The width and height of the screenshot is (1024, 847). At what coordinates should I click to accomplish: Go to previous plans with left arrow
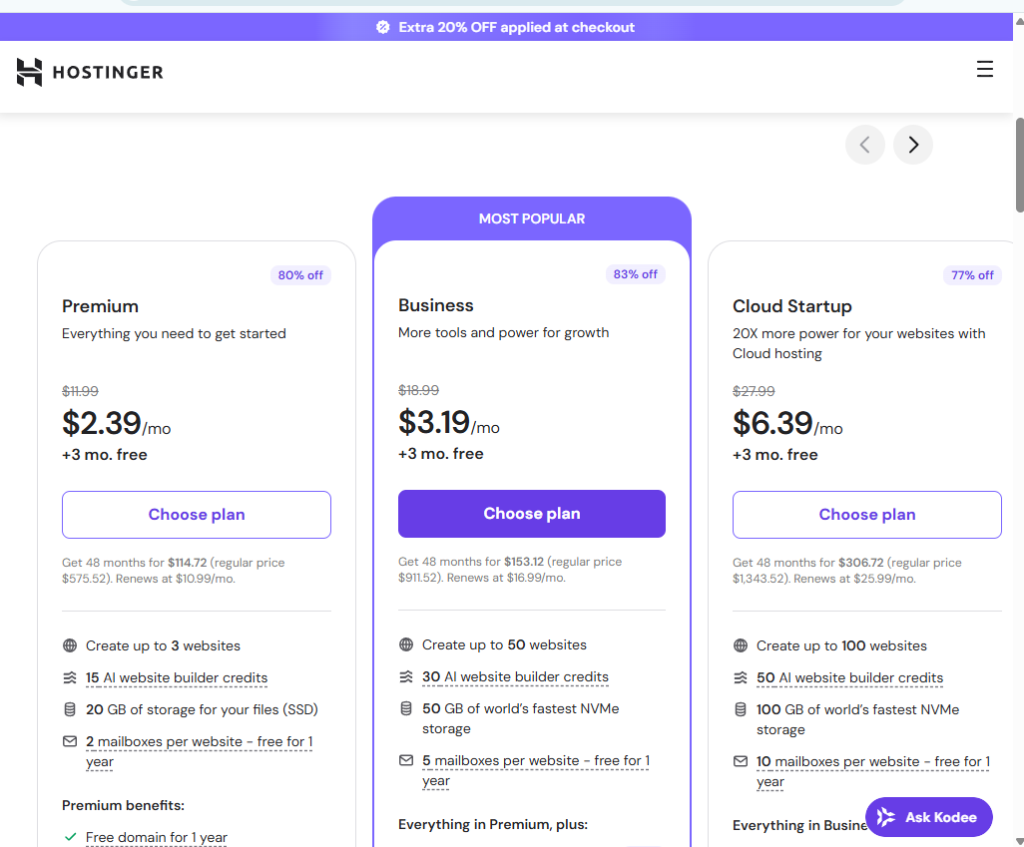tap(865, 144)
